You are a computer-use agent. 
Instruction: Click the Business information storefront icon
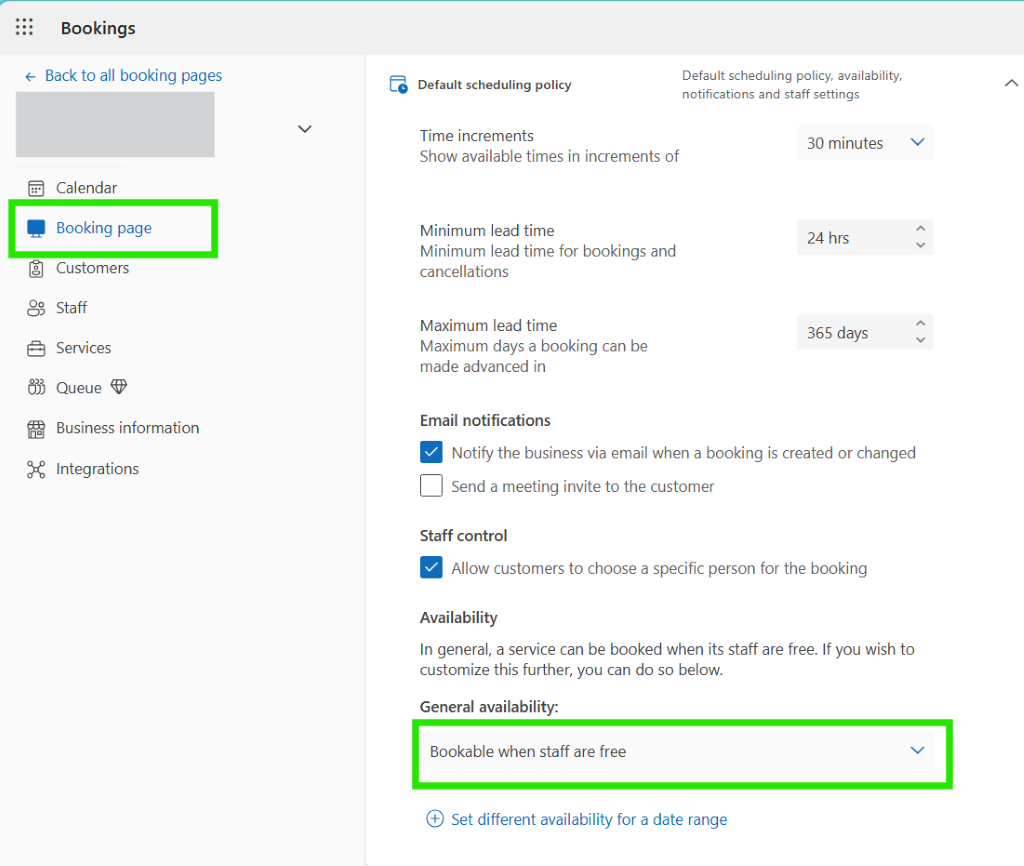pos(36,428)
